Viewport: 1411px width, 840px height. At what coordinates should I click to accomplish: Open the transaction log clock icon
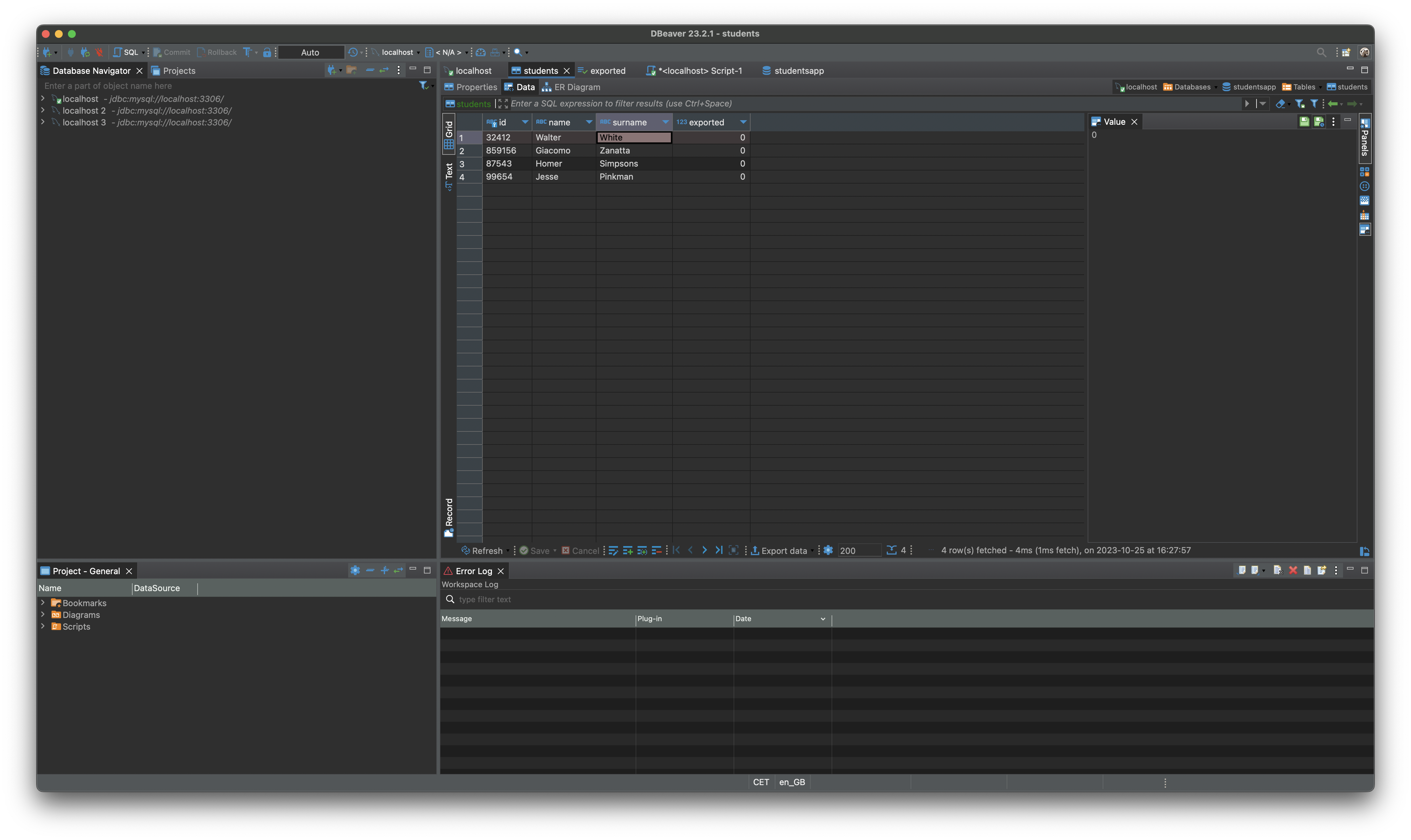pyautogui.click(x=353, y=52)
